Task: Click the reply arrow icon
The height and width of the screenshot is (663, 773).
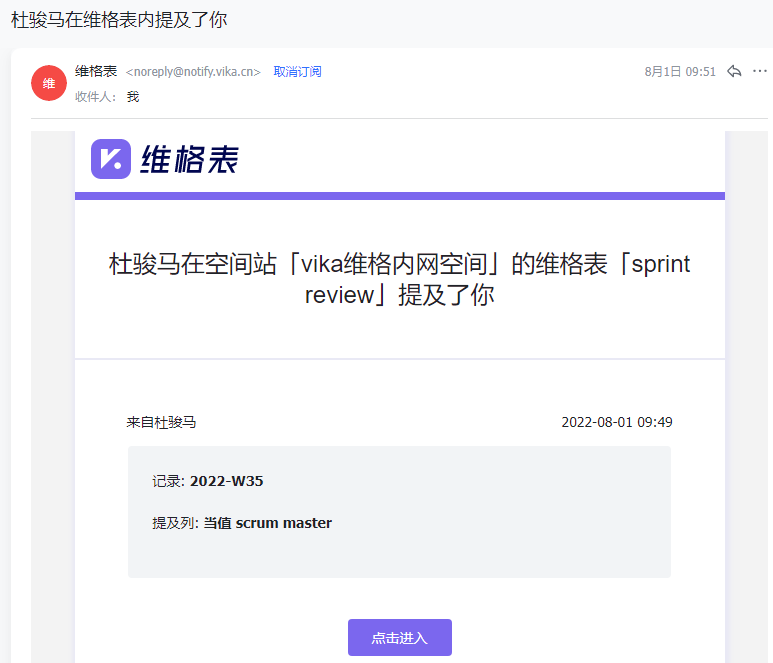Action: [734, 71]
